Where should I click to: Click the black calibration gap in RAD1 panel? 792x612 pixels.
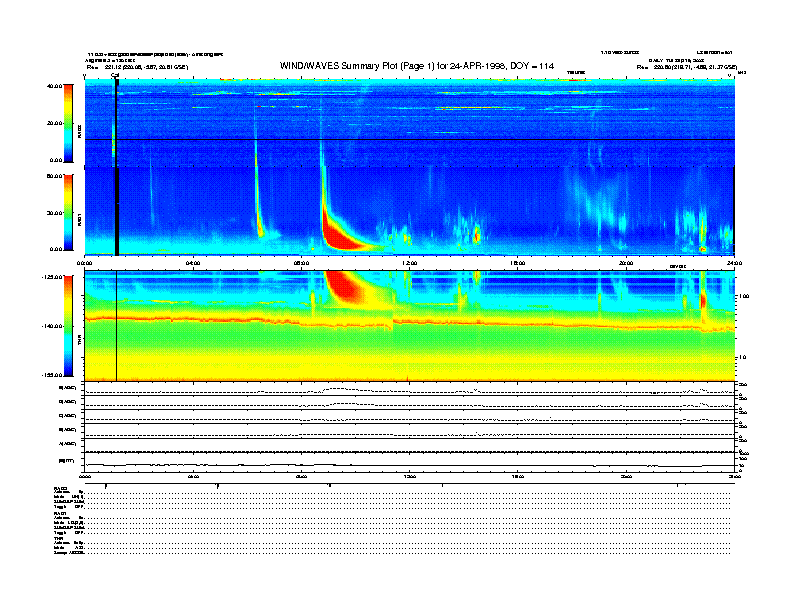(117, 211)
